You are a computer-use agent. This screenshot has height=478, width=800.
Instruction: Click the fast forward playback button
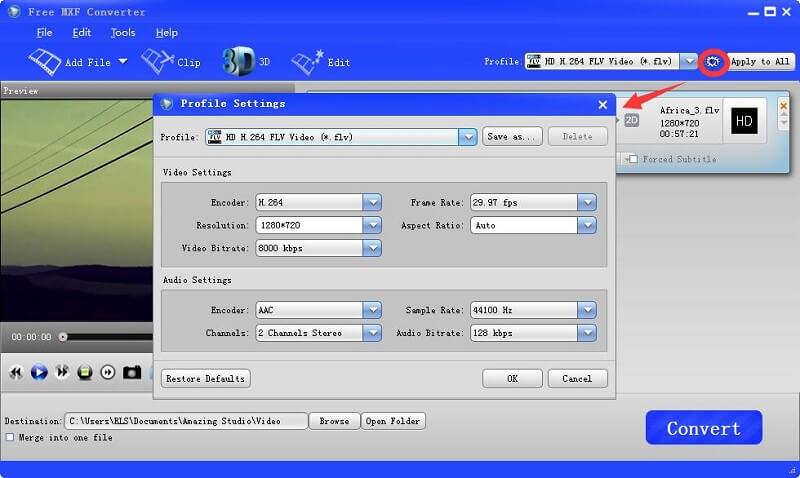pyautogui.click(x=62, y=372)
